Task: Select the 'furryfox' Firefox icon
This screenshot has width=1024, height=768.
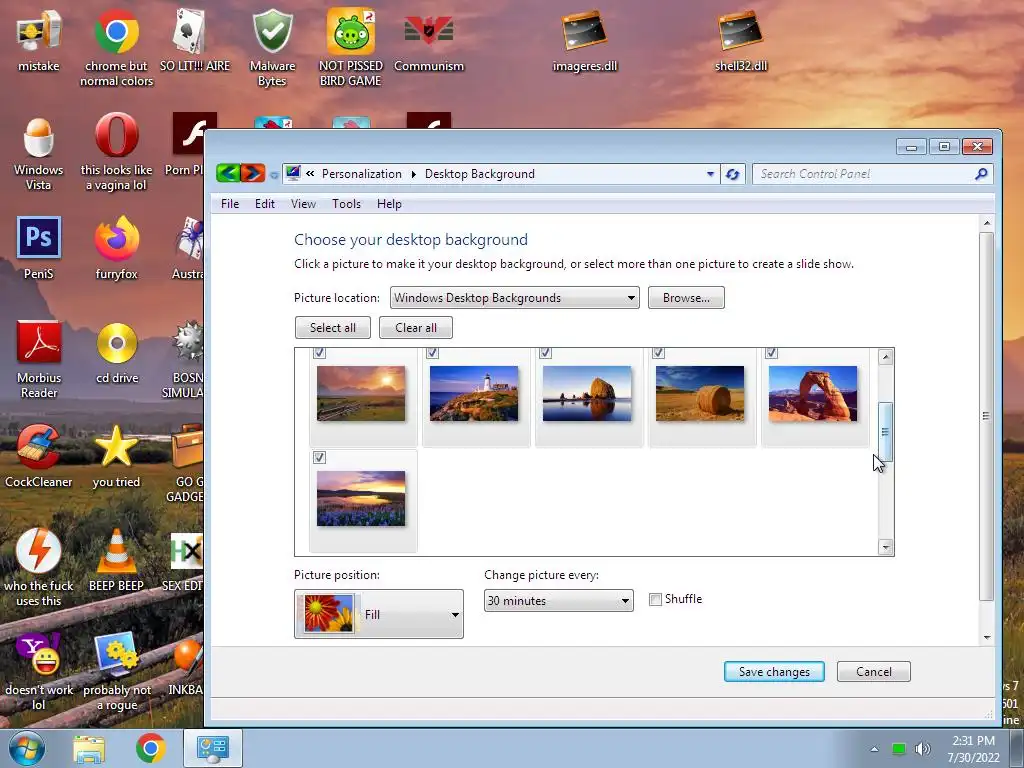Action: pos(116,247)
